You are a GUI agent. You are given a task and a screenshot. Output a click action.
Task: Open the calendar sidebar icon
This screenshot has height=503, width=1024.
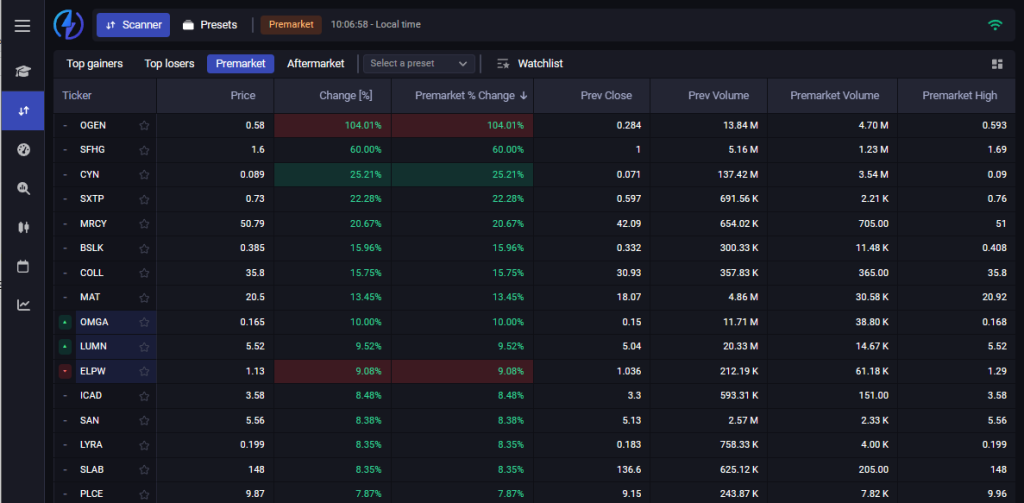click(x=23, y=267)
